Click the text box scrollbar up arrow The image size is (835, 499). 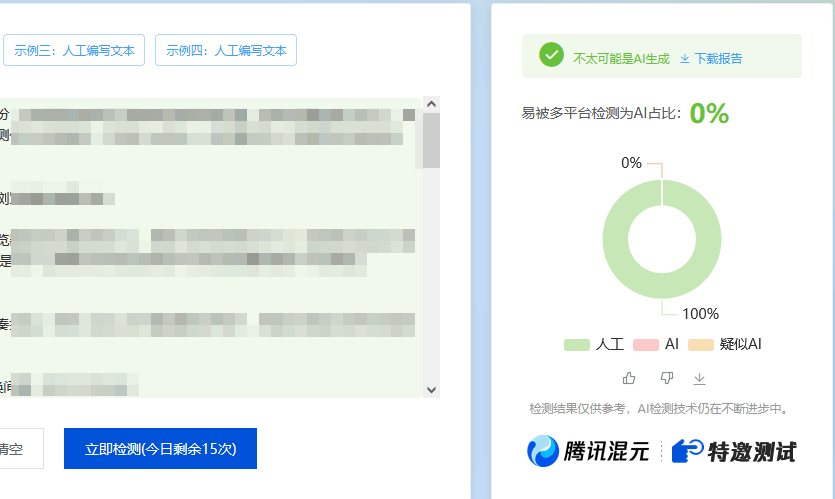[x=431, y=104]
